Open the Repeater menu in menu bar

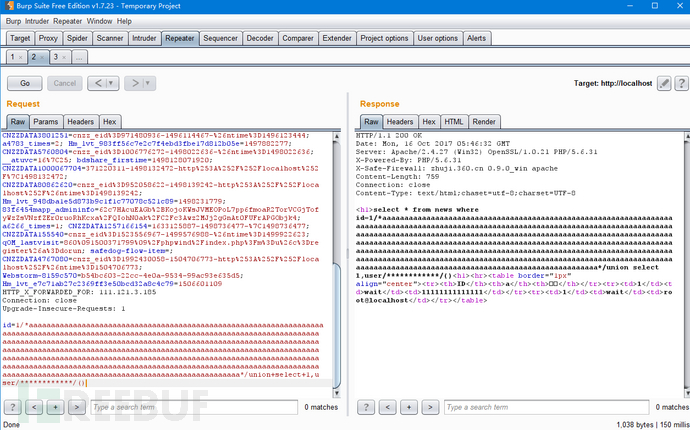point(67,21)
